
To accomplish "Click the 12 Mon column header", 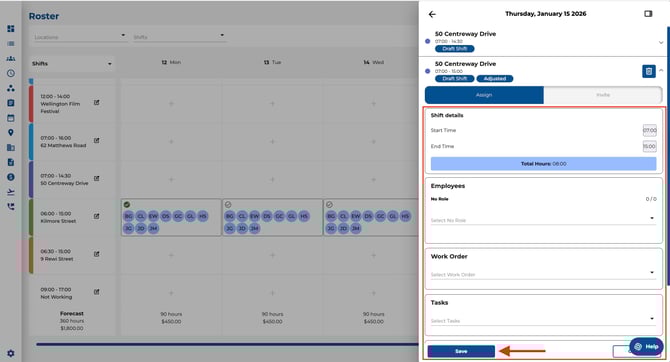I will pos(171,62).
